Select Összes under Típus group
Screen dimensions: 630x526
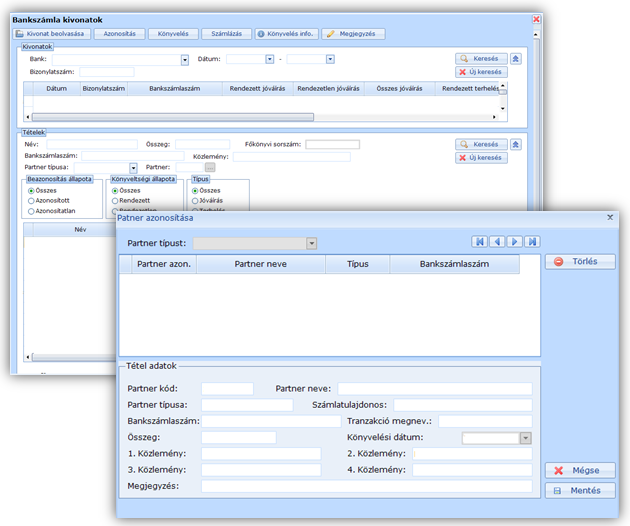[195, 191]
